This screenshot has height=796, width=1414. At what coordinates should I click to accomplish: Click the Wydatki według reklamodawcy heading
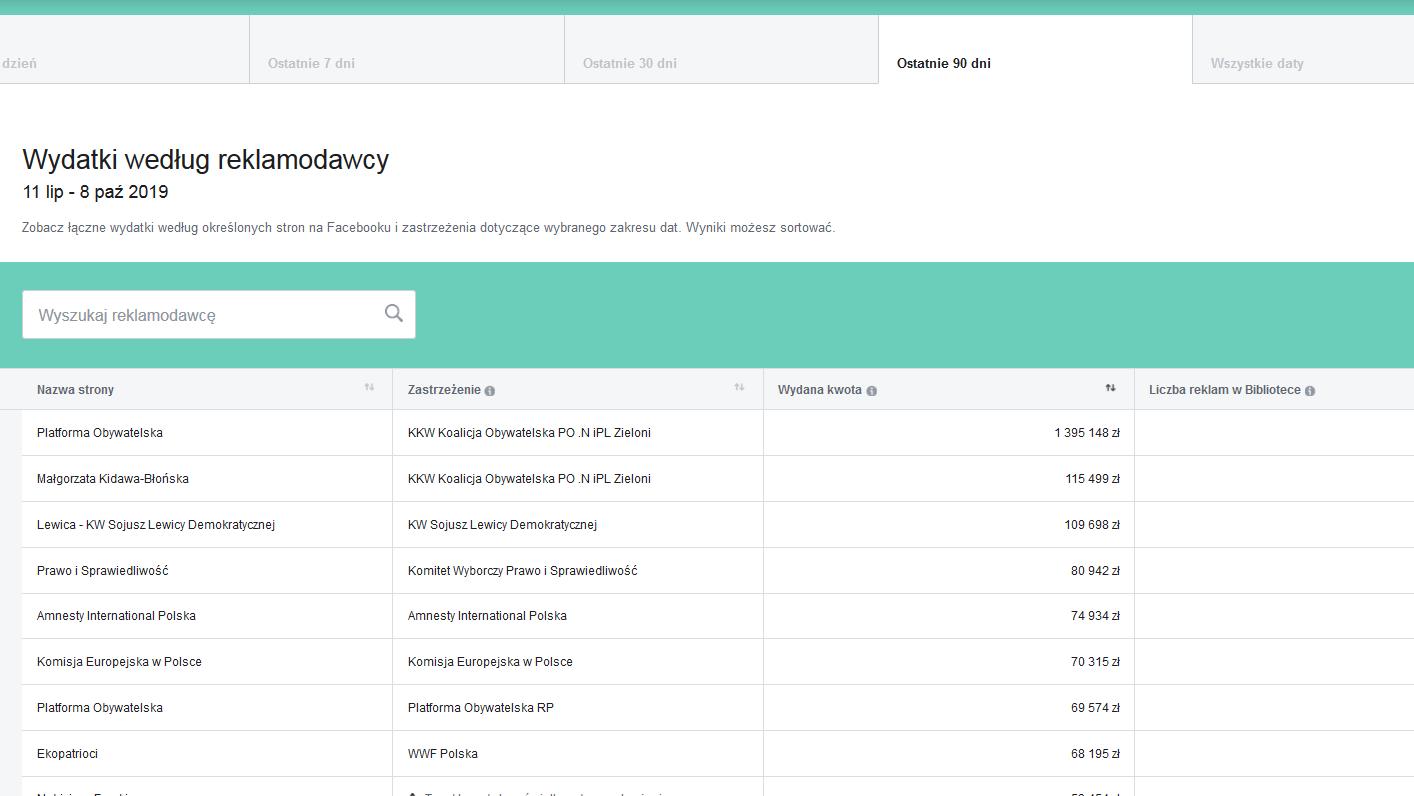pyautogui.click(x=206, y=160)
